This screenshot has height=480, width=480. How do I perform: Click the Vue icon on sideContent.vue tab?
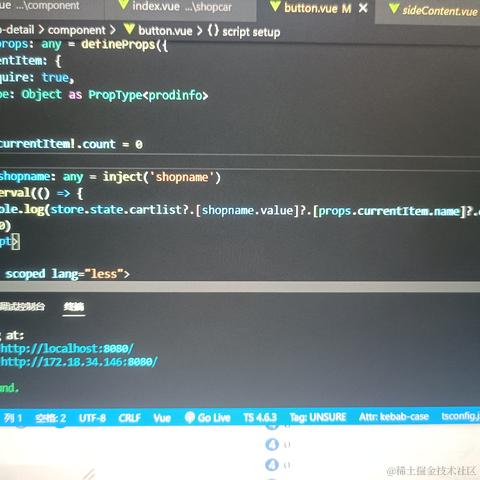[x=394, y=8]
